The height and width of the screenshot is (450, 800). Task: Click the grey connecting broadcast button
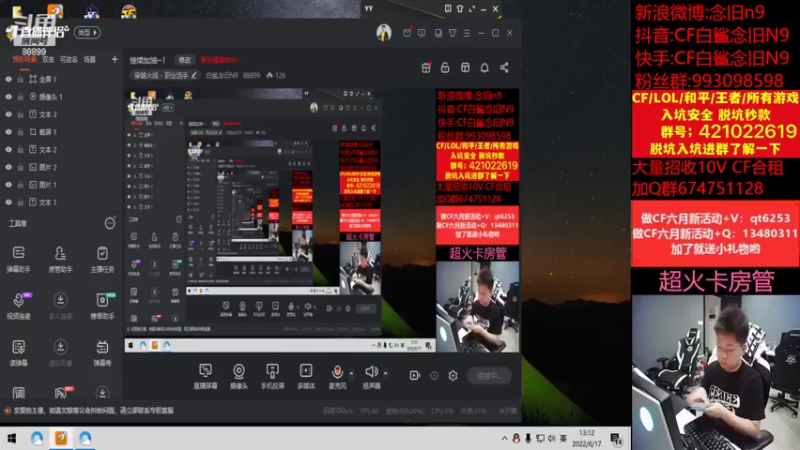[x=489, y=376]
